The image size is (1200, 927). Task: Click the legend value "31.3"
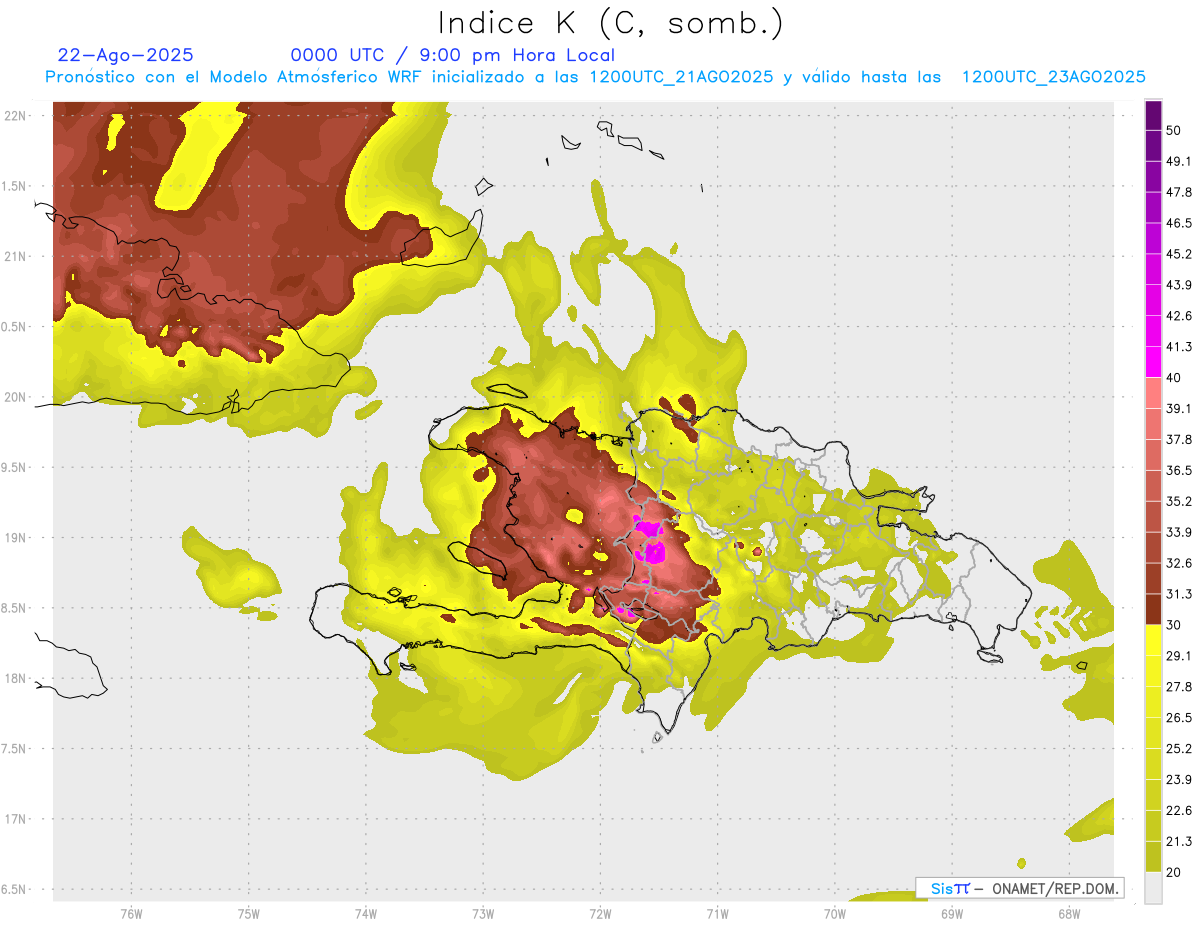(1178, 594)
